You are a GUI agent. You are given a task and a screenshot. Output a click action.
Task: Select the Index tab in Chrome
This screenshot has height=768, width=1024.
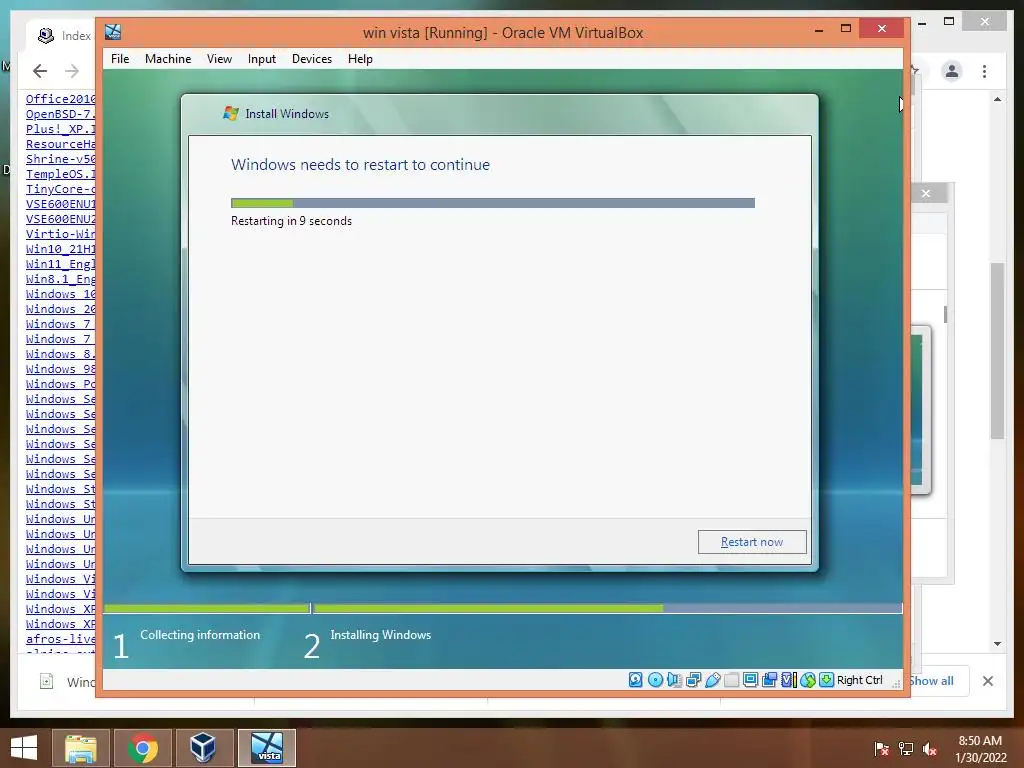62,35
